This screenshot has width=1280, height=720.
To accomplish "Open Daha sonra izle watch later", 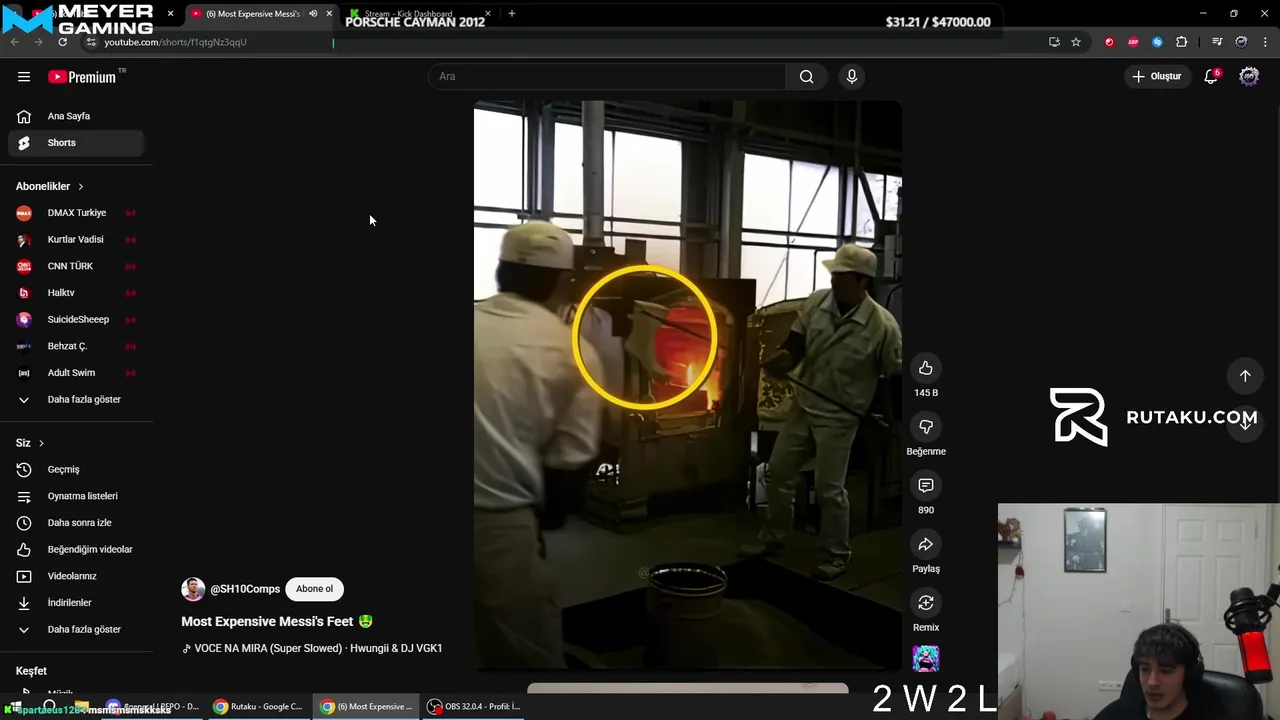I will coord(75,522).
